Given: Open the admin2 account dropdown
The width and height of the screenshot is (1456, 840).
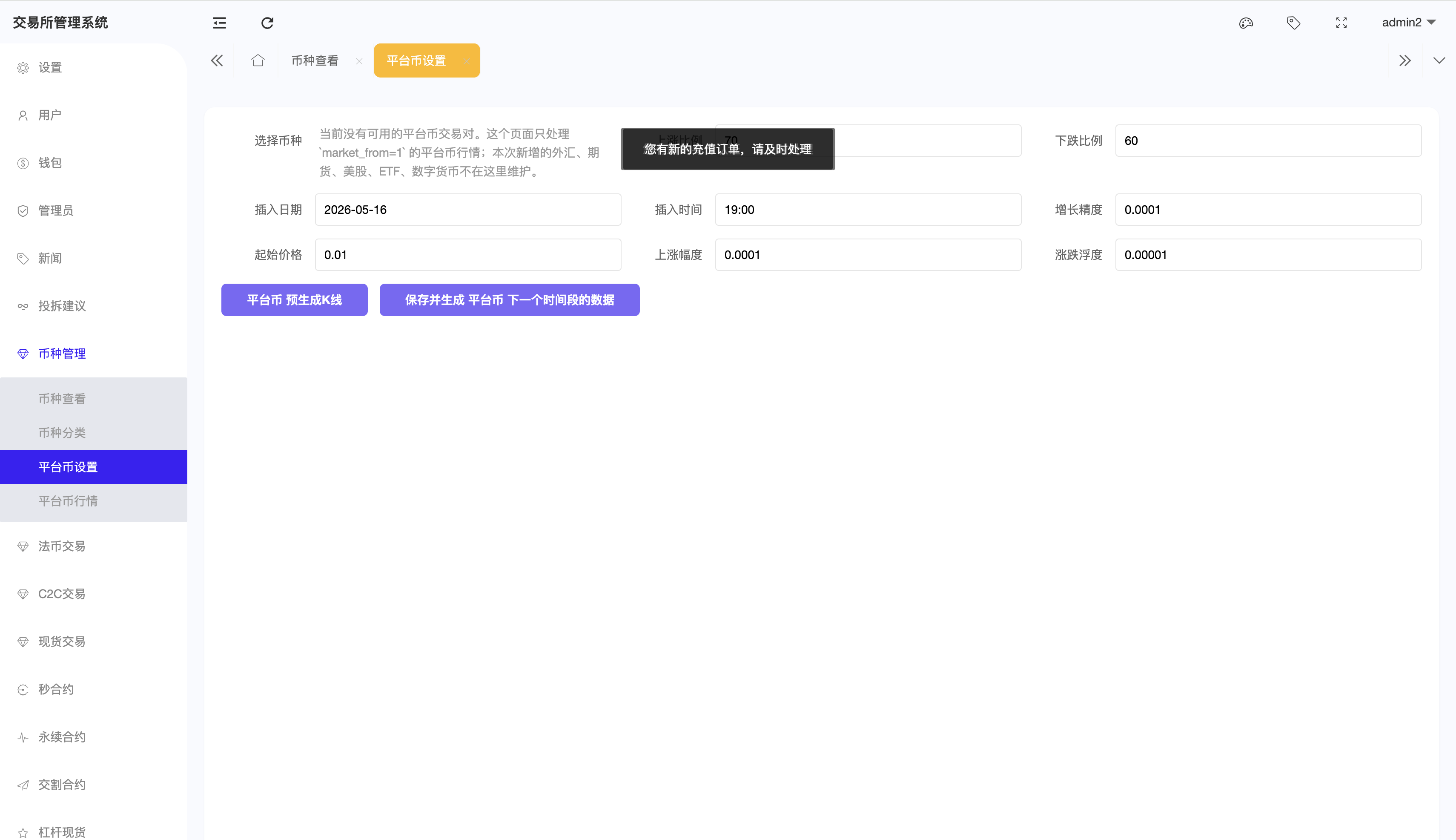Looking at the screenshot, I should click(1408, 23).
